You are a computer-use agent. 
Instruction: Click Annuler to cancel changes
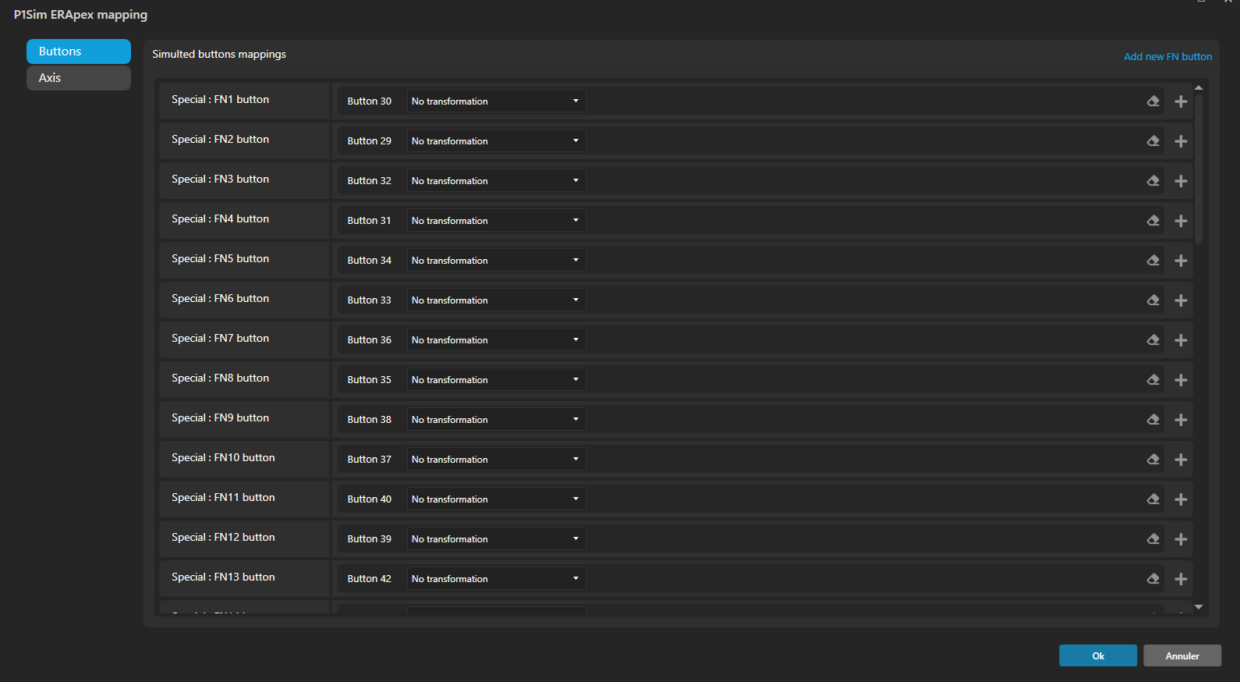(x=1182, y=656)
